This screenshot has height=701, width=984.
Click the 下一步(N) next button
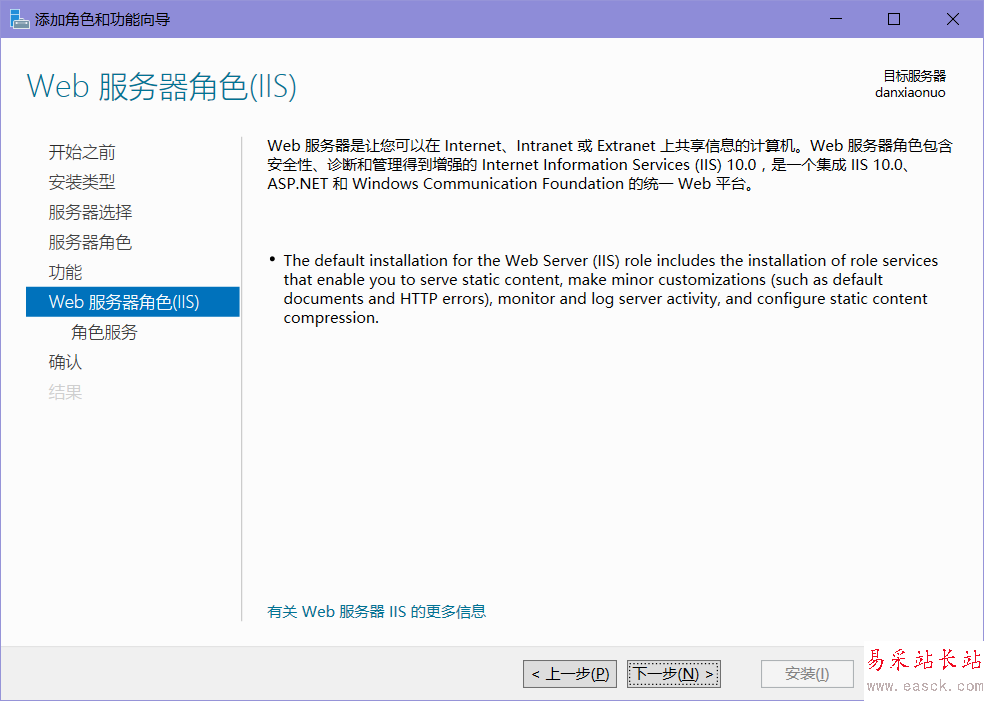click(674, 674)
